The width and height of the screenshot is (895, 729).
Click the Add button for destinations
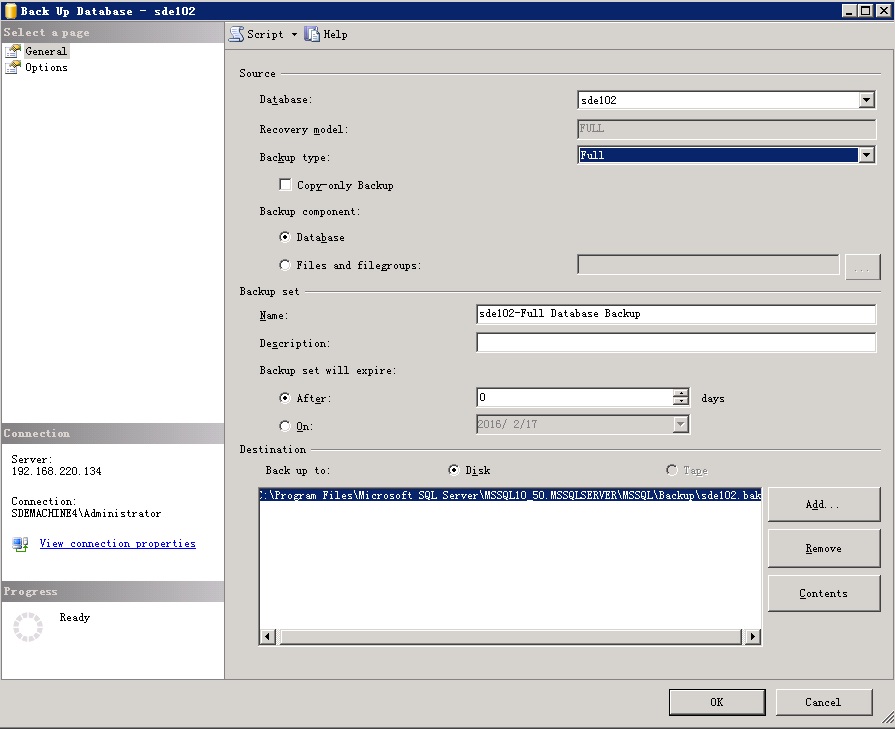(823, 504)
